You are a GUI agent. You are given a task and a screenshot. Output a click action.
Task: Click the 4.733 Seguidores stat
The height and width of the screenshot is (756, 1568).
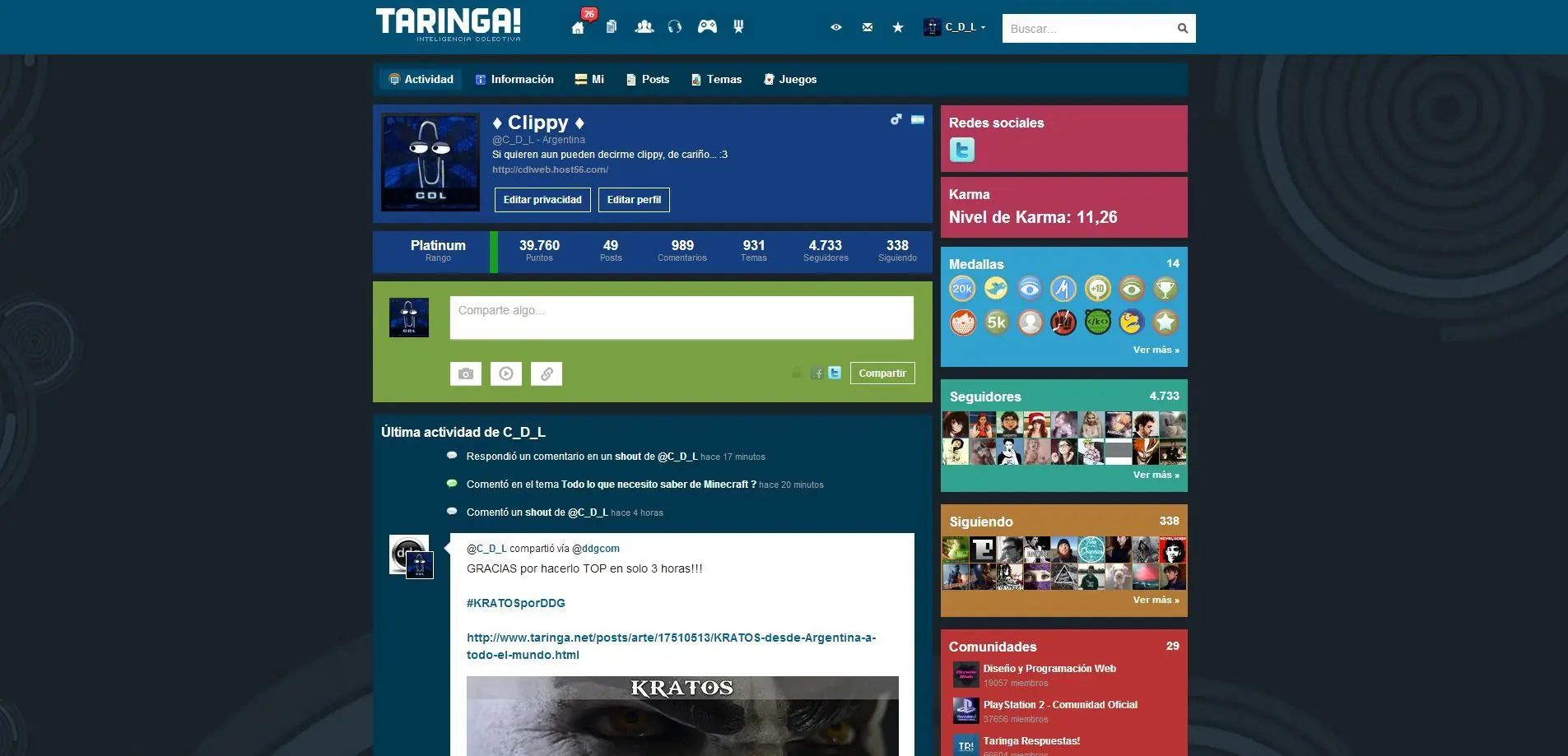826,251
